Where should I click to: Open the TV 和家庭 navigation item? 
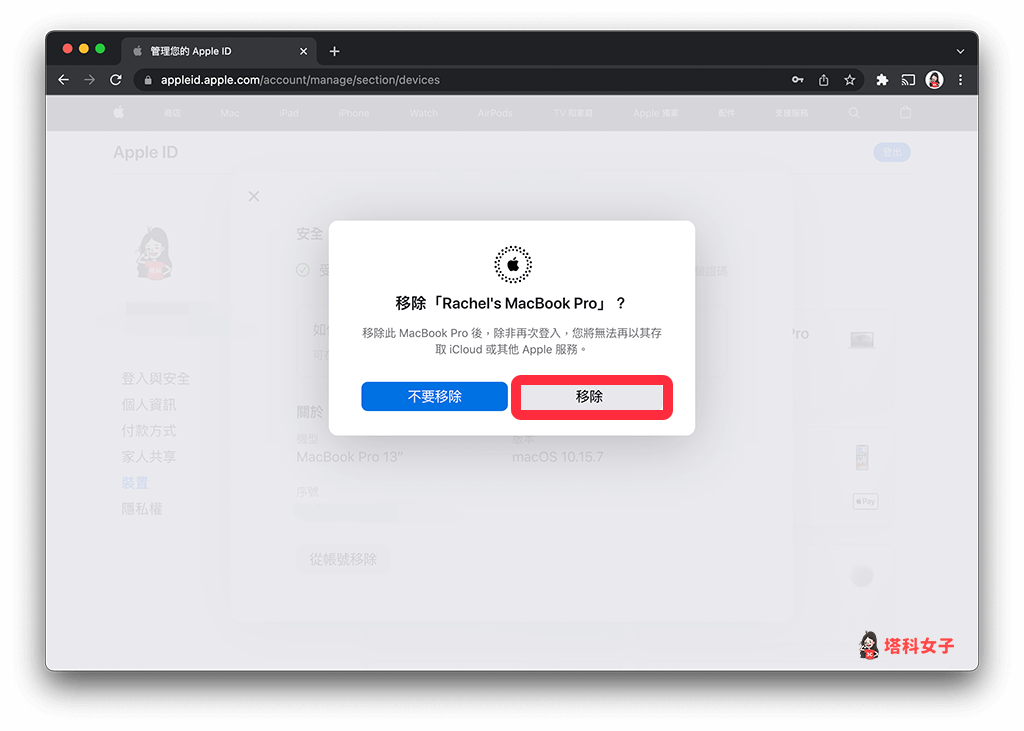[573, 113]
